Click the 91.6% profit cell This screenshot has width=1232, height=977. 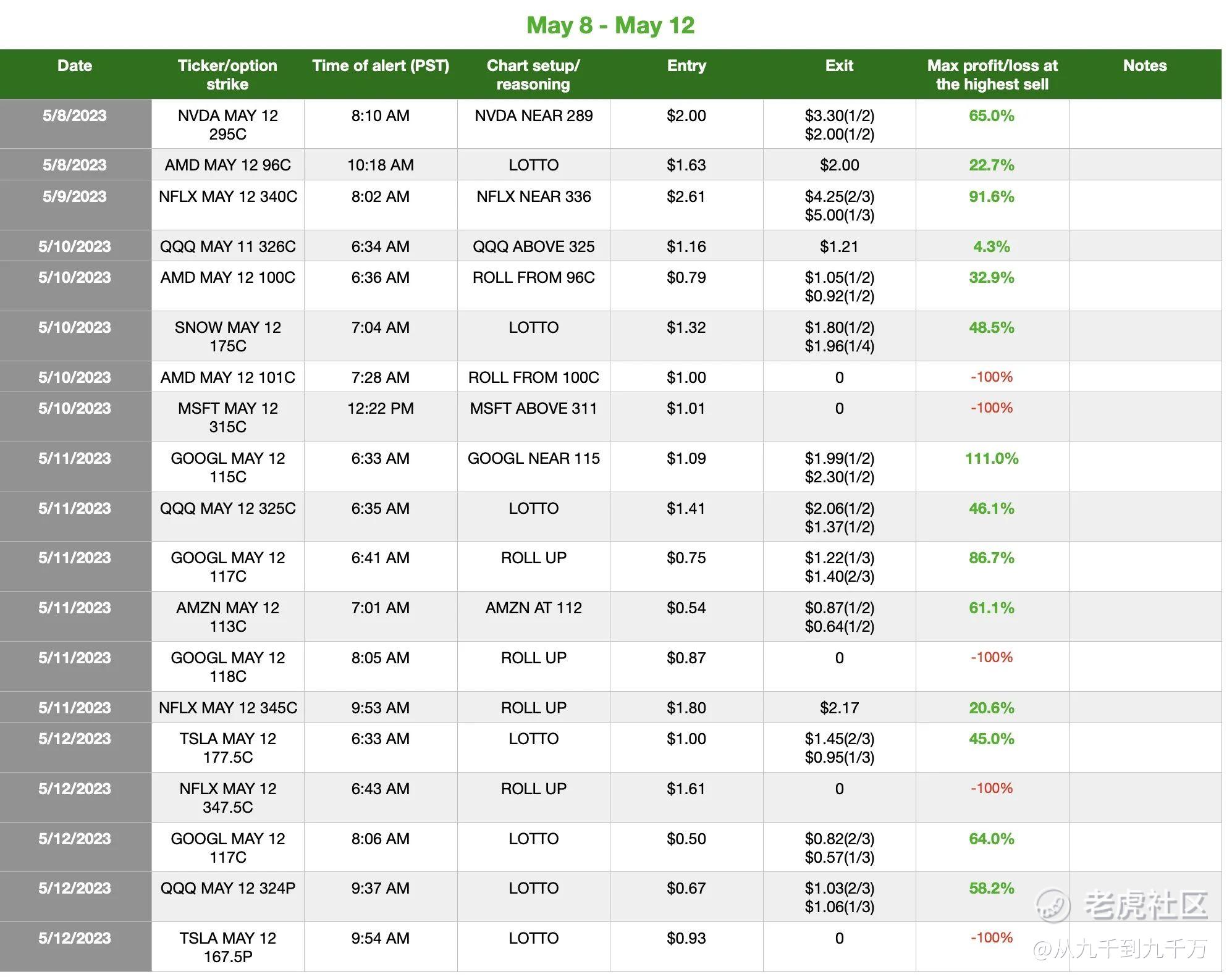tap(992, 197)
